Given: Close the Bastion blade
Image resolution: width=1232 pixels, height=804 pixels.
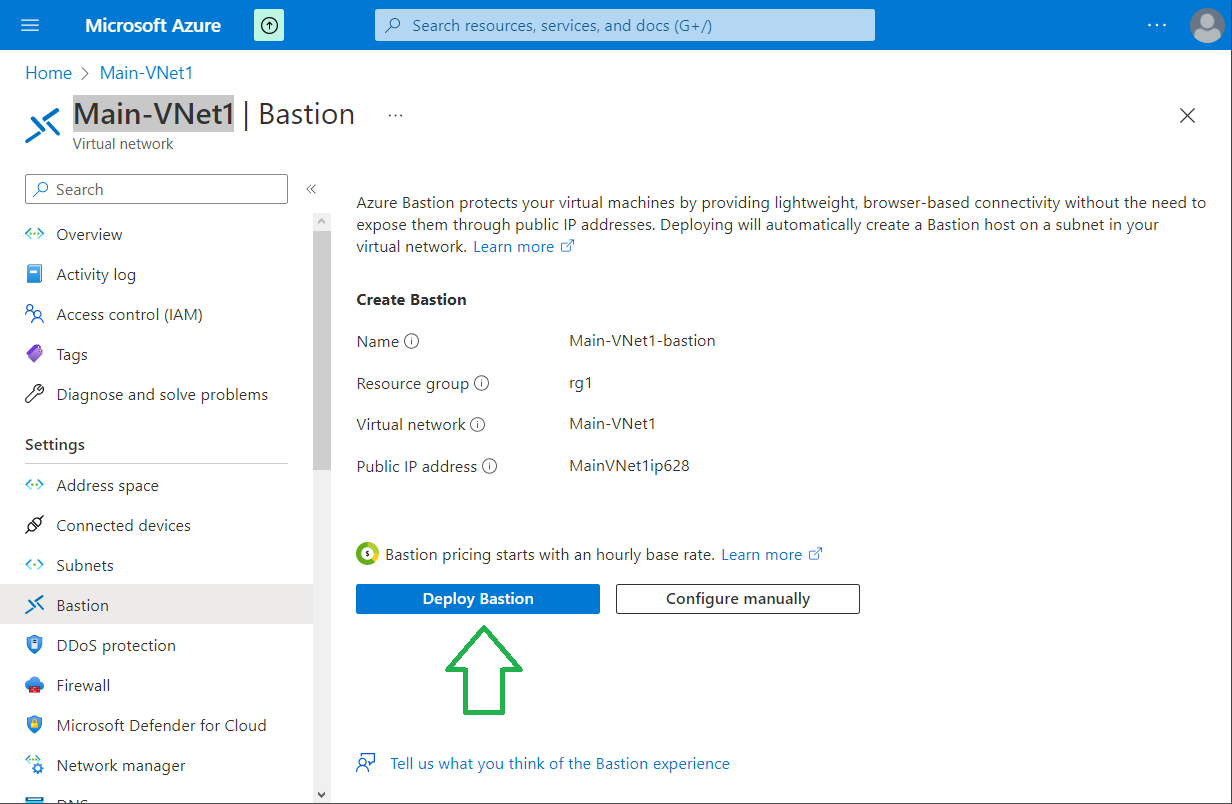Looking at the screenshot, I should point(1187,116).
